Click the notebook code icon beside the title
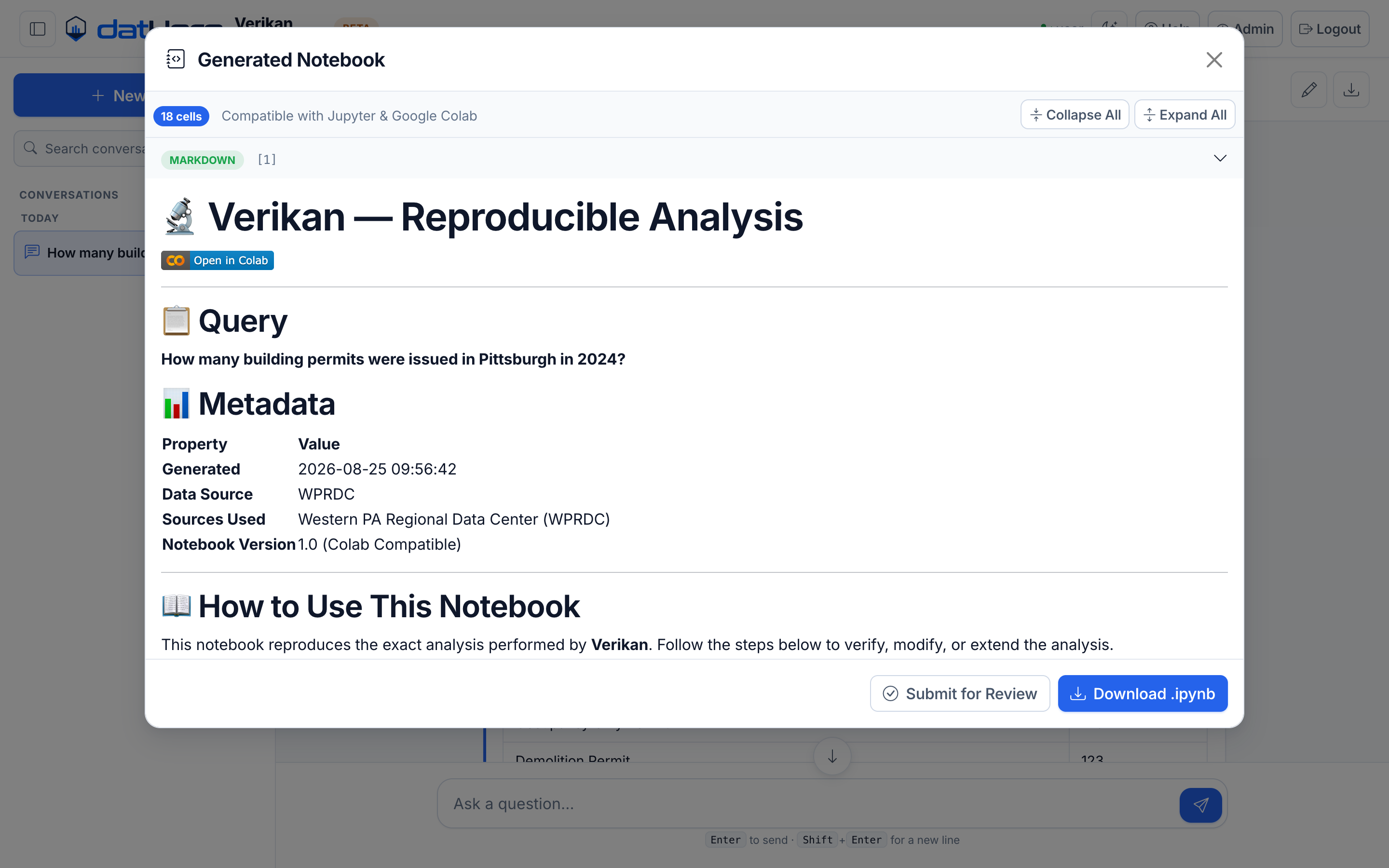The height and width of the screenshot is (868, 1389). [176, 59]
